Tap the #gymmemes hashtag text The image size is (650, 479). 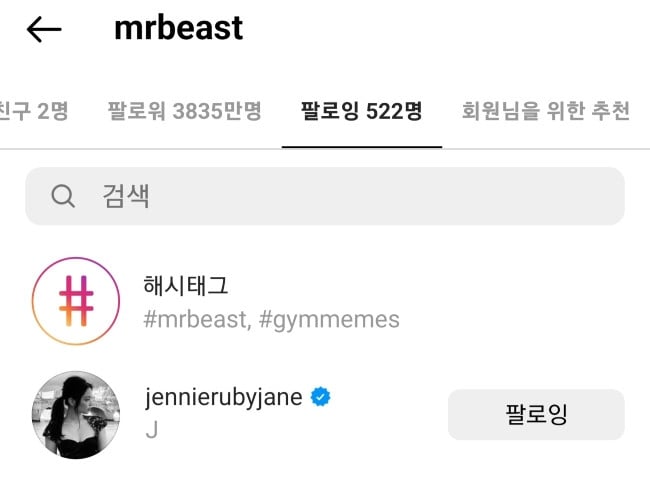pos(330,320)
